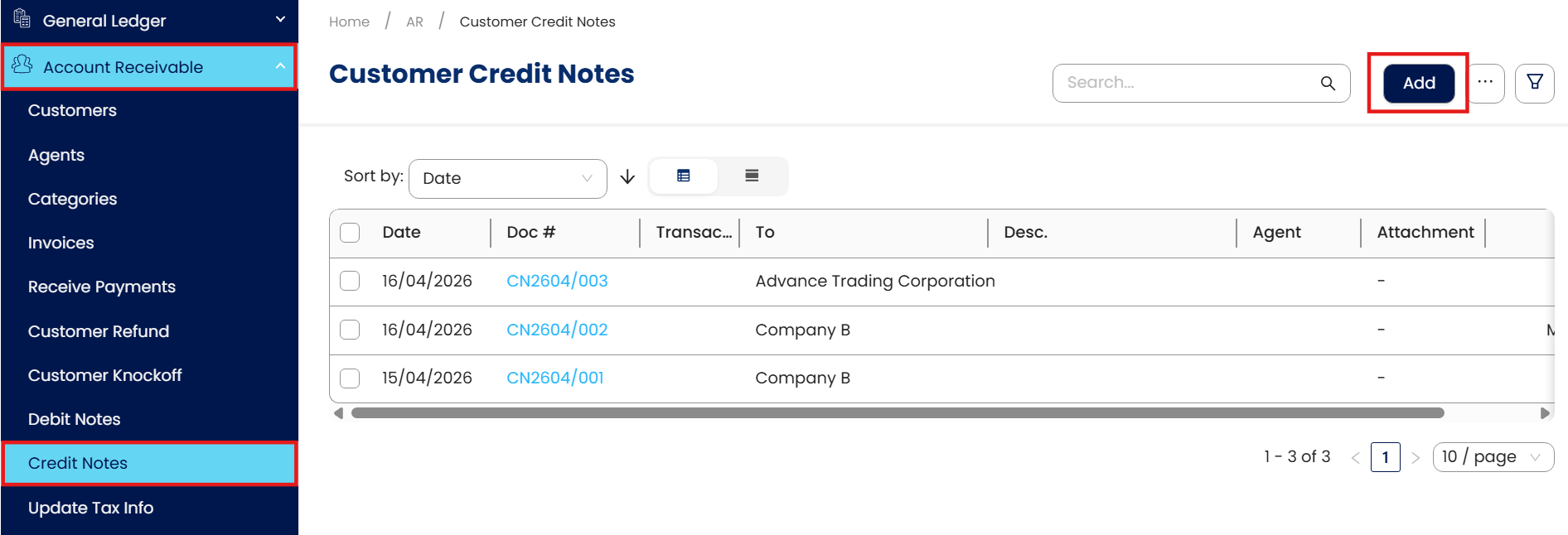Screen dimensions: 1568x535
Task: Click the General Ledger icon
Action: point(22,19)
